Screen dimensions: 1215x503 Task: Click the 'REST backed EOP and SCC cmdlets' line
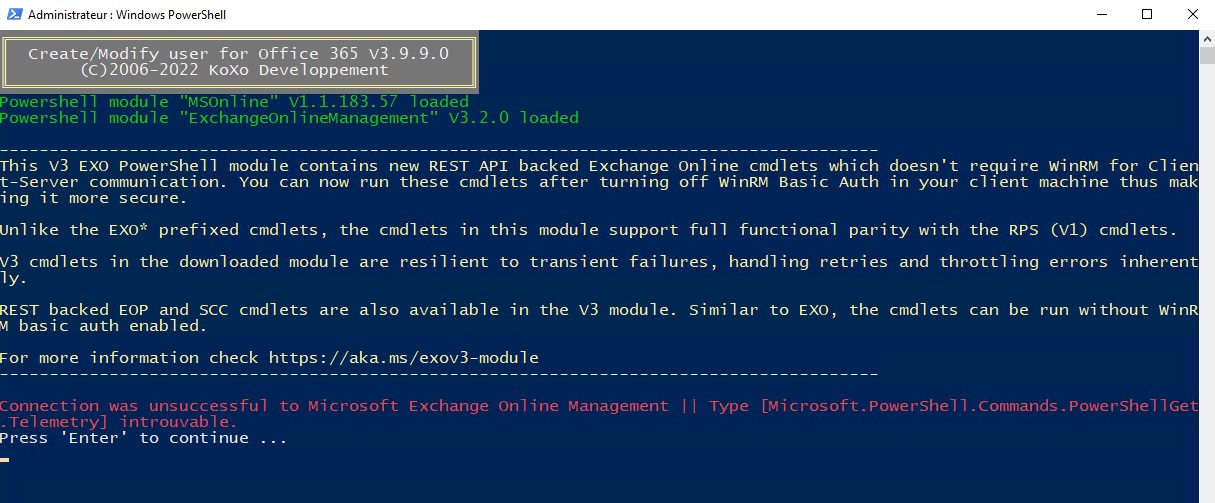(x=599, y=318)
